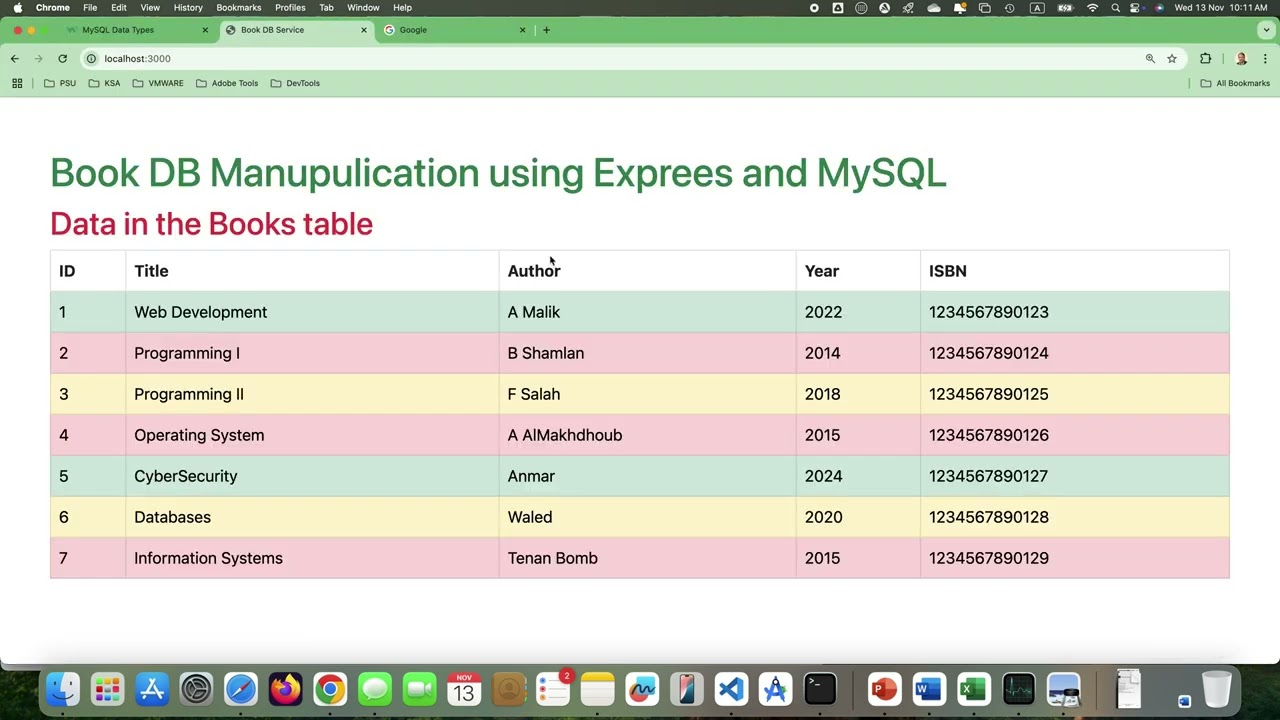Open the zoom magnifier in the address bar
The width and height of the screenshot is (1280, 720).
click(1150, 58)
